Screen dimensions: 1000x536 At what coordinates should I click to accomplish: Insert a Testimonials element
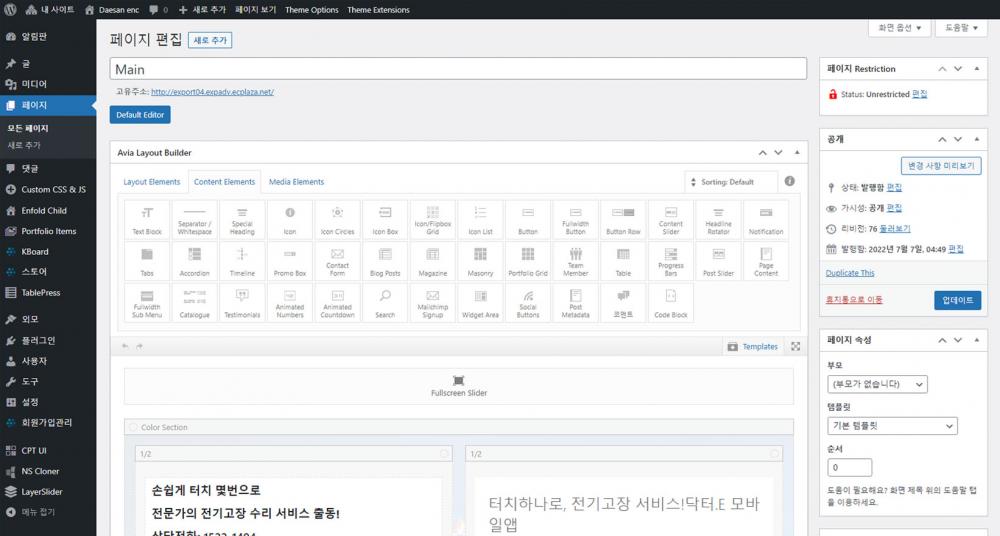coord(242,303)
